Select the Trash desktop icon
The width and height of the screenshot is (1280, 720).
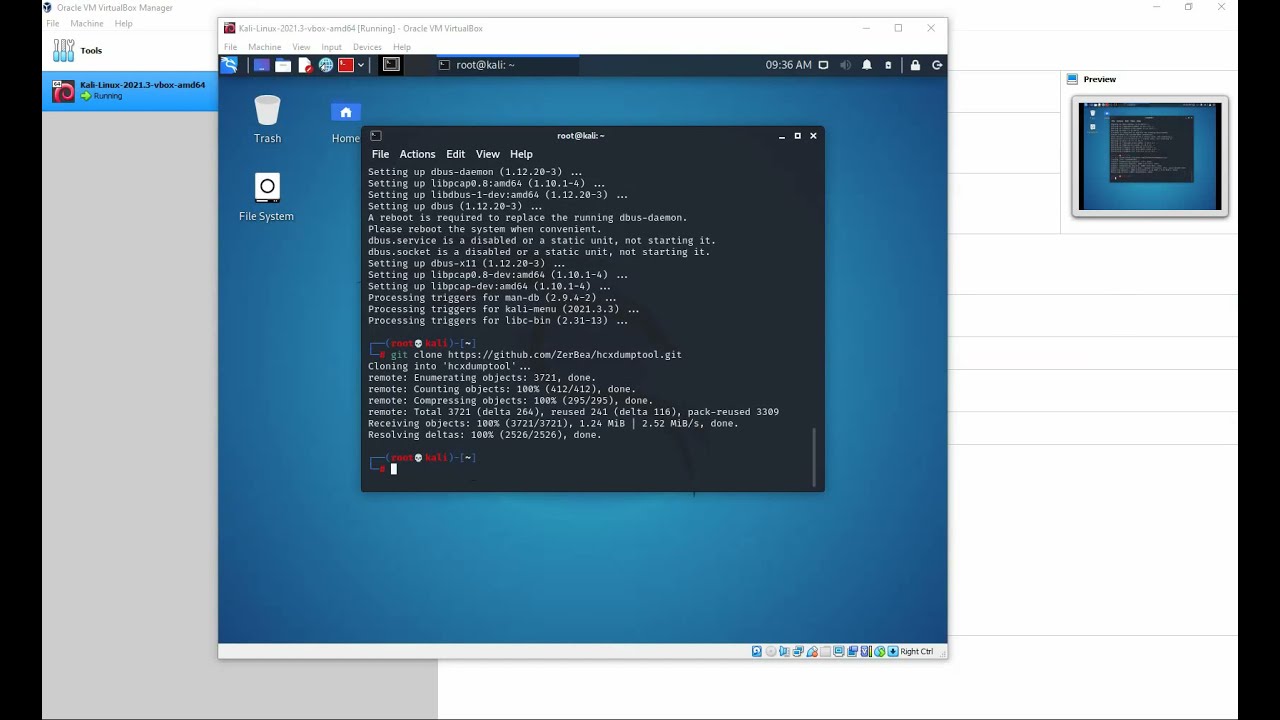267,119
